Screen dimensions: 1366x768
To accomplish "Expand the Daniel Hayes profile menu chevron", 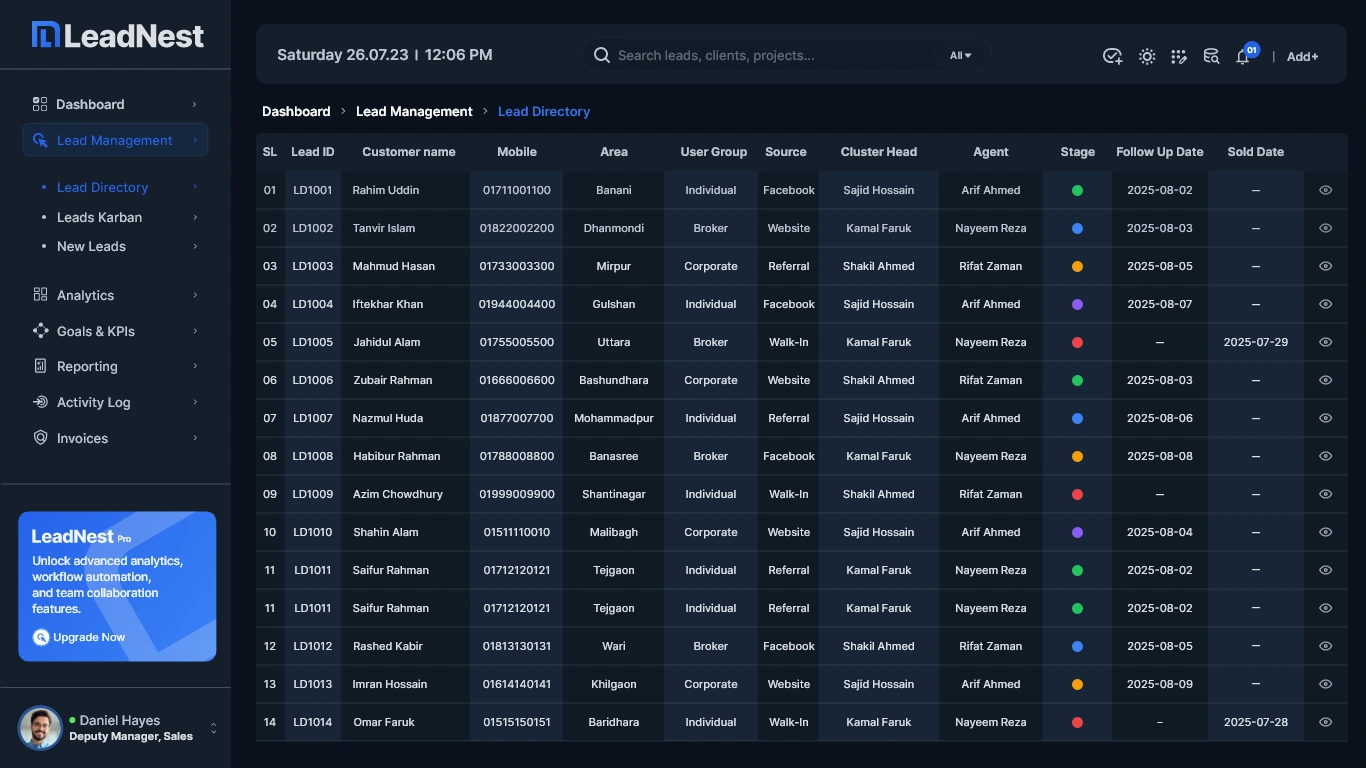I will (x=213, y=729).
